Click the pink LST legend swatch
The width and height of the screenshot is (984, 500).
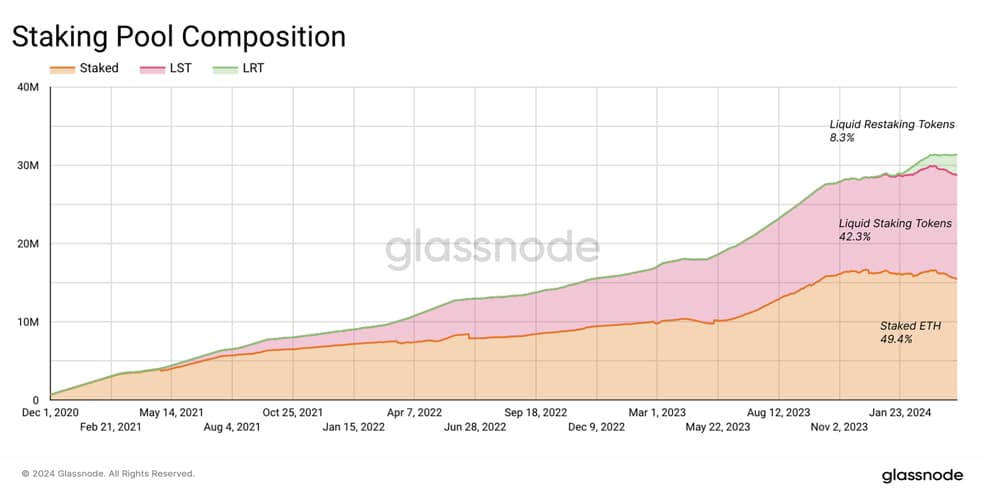point(152,68)
